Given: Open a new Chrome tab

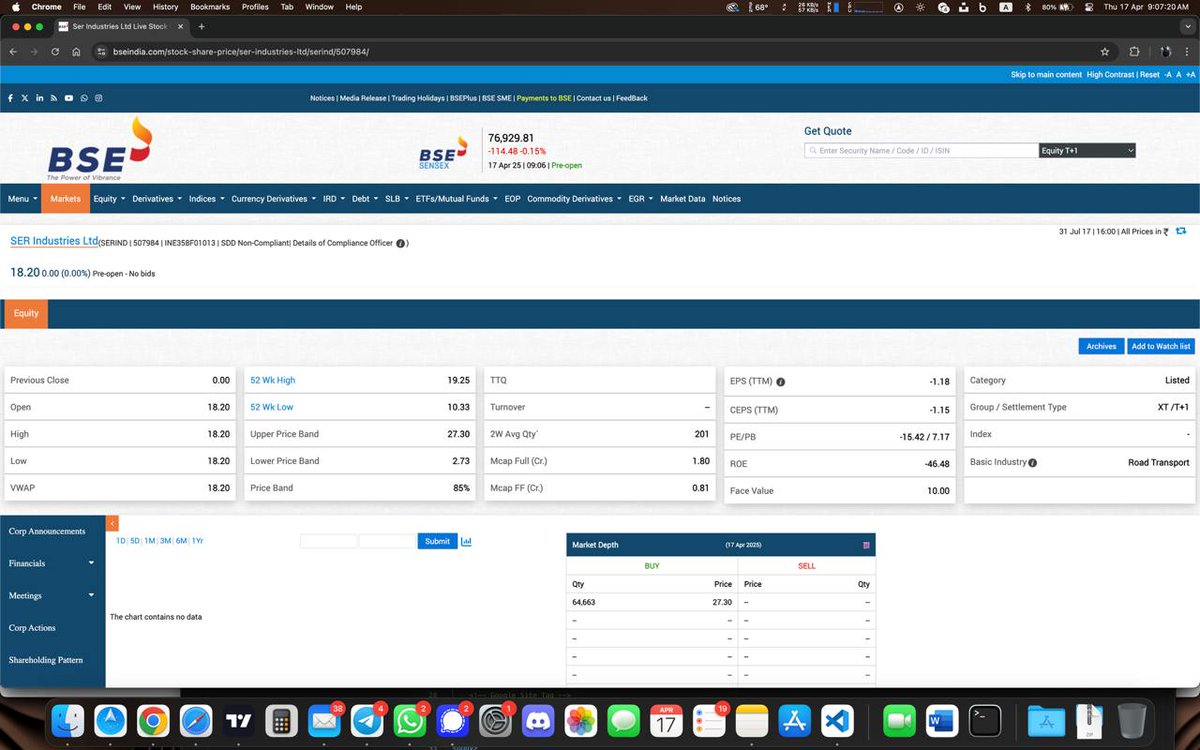Looking at the screenshot, I should 201,26.
